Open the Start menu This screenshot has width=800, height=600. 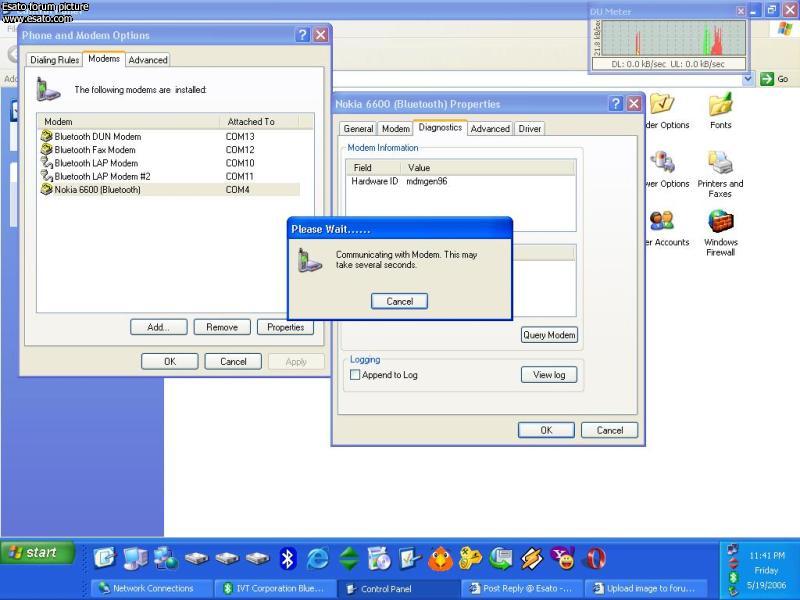coord(38,553)
